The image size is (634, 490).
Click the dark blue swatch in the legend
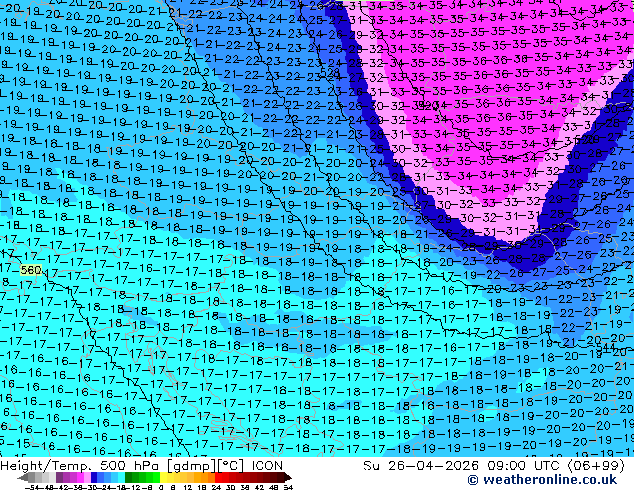(94, 477)
